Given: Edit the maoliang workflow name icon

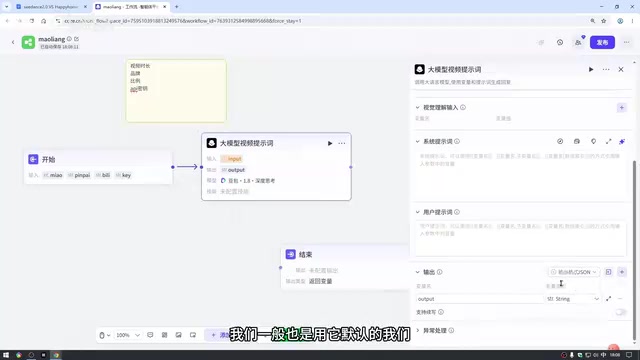Looking at the screenshot, I should click(x=76, y=39).
